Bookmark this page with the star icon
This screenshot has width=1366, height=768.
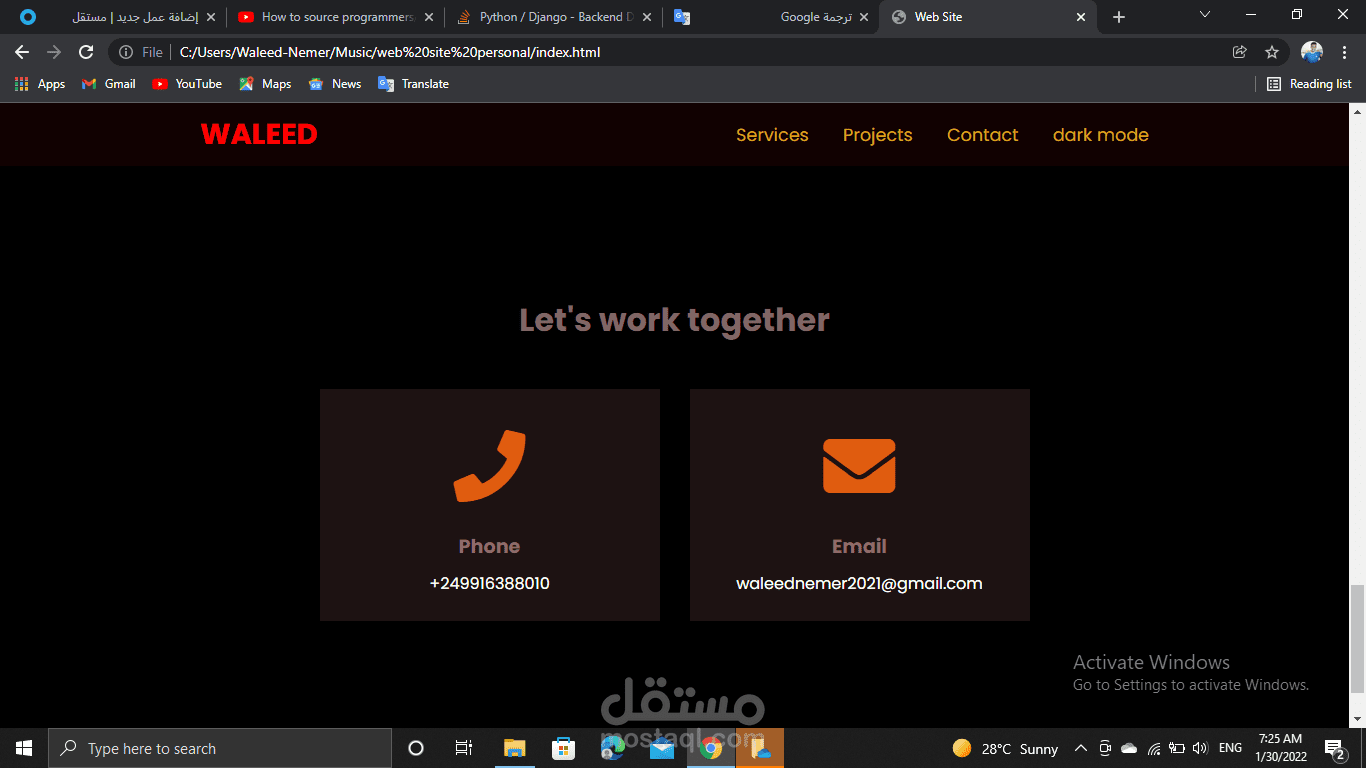(1272, 52)
